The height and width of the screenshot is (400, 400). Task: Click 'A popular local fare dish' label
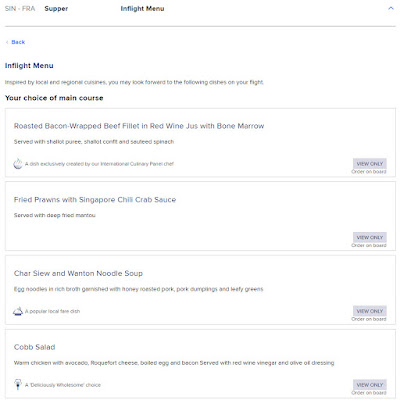click(52, 311)
